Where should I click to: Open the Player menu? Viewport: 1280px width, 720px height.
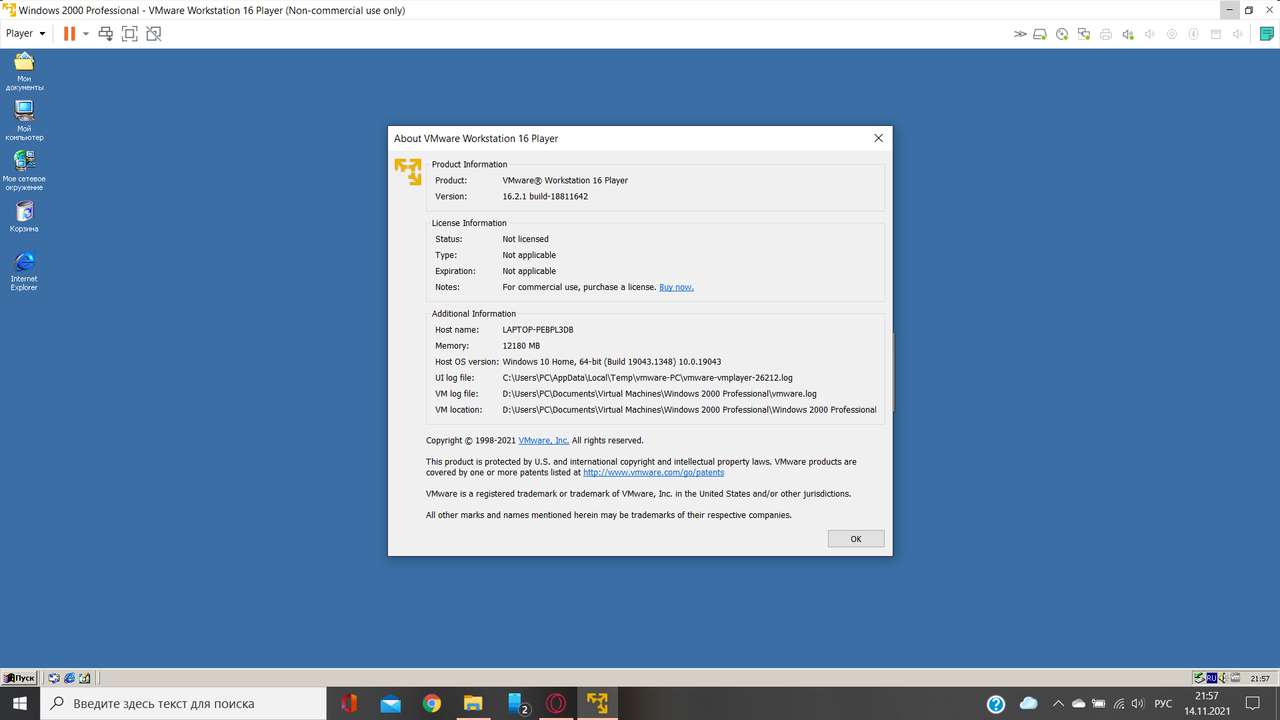click(x=26, y=33)
